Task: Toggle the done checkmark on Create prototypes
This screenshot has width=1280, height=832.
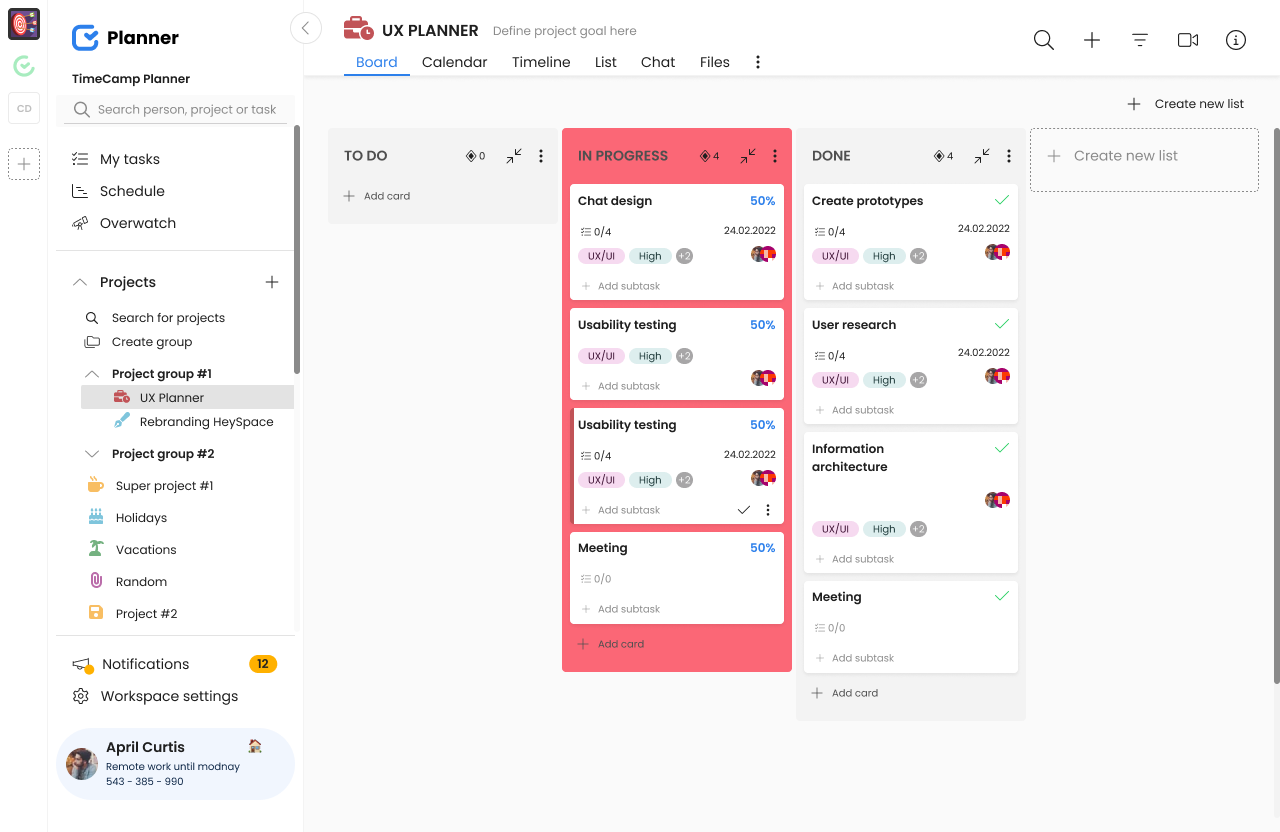Action: tap(1002, 200)
